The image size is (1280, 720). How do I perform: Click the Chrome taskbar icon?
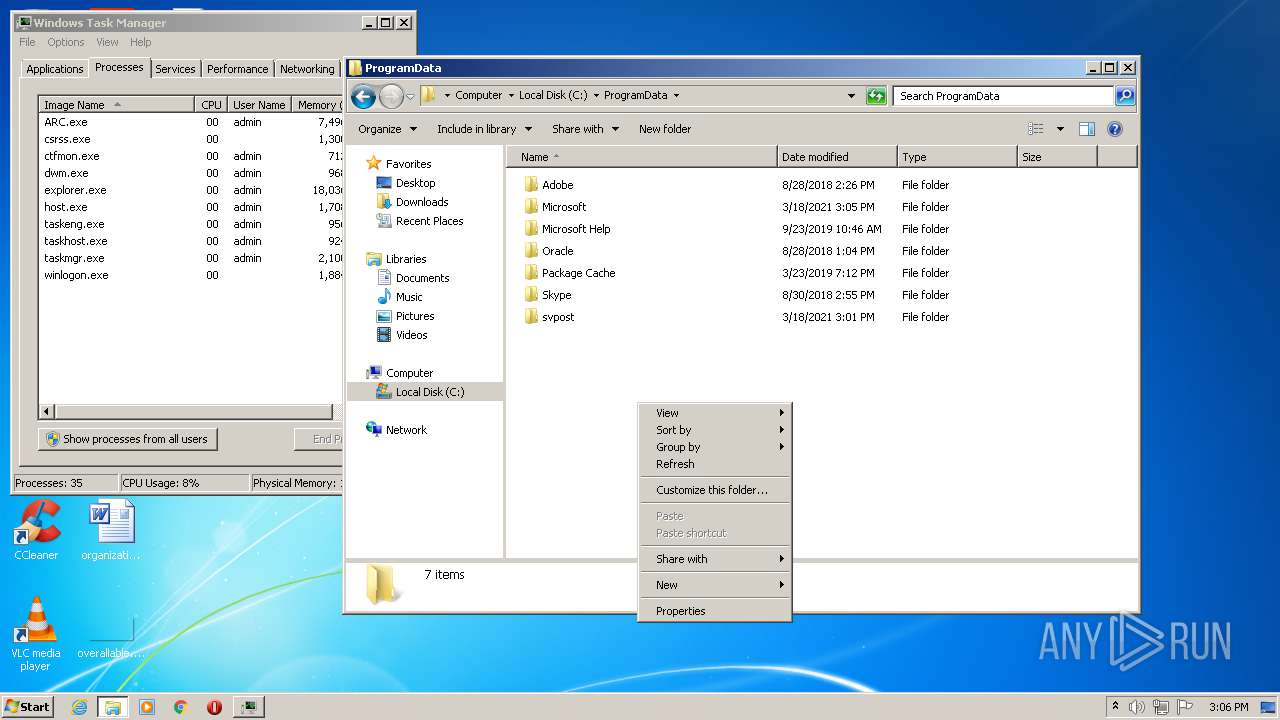coord(181,707)
